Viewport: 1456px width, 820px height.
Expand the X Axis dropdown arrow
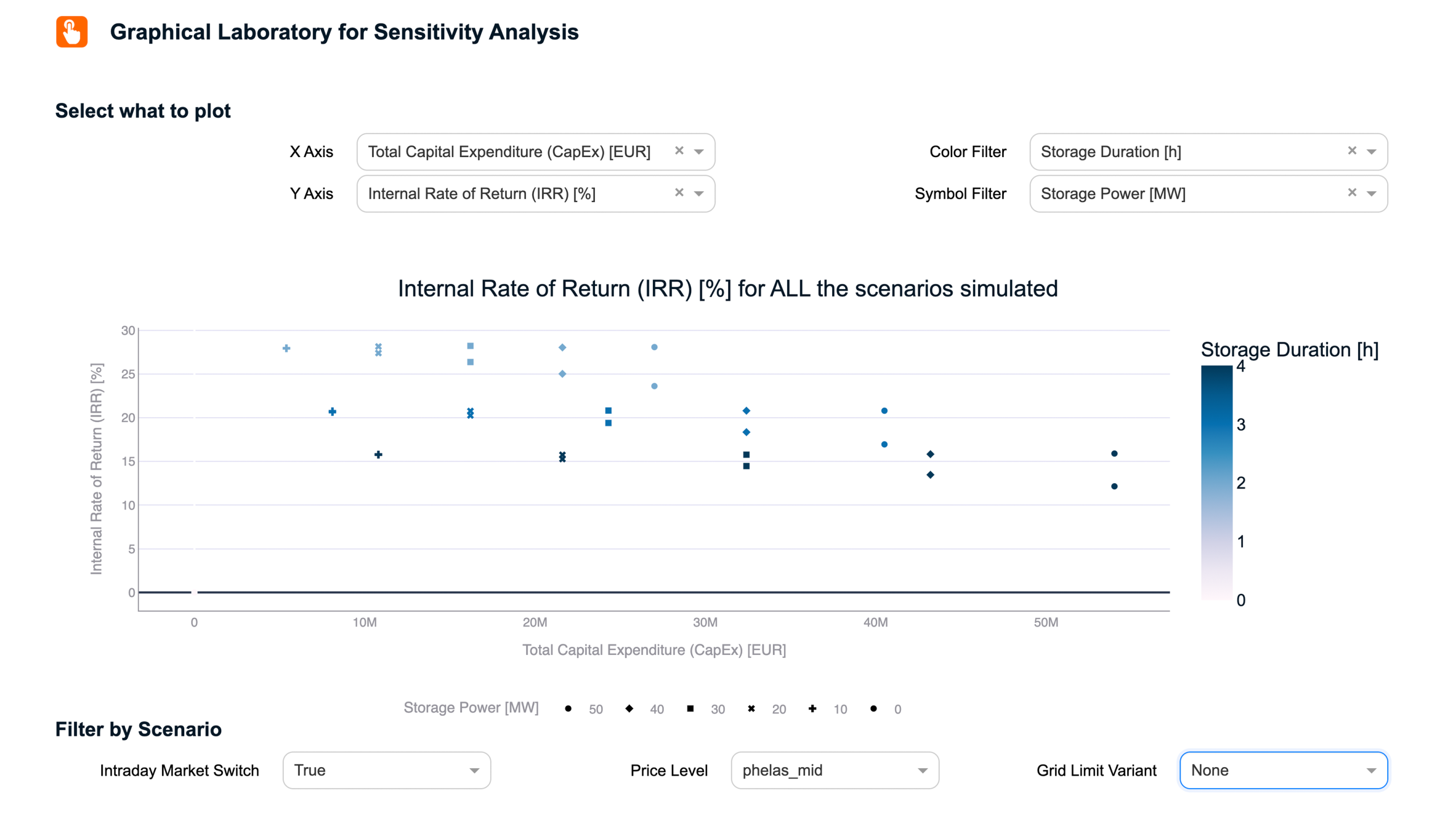(698, 151)
